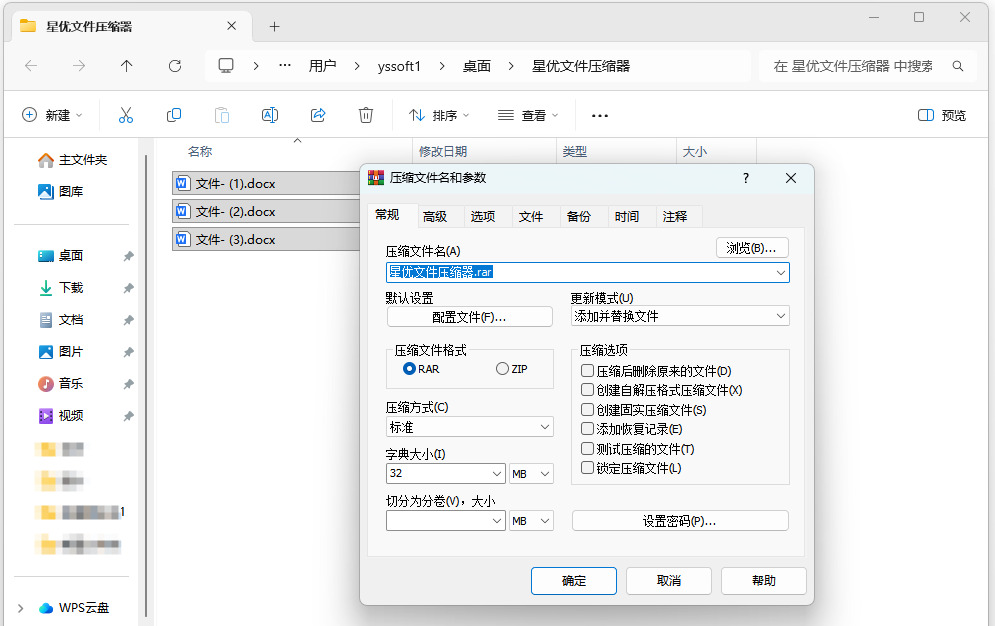Open the 备份 tab
Viewport: 995px width, 626px height.
point(579,217)
